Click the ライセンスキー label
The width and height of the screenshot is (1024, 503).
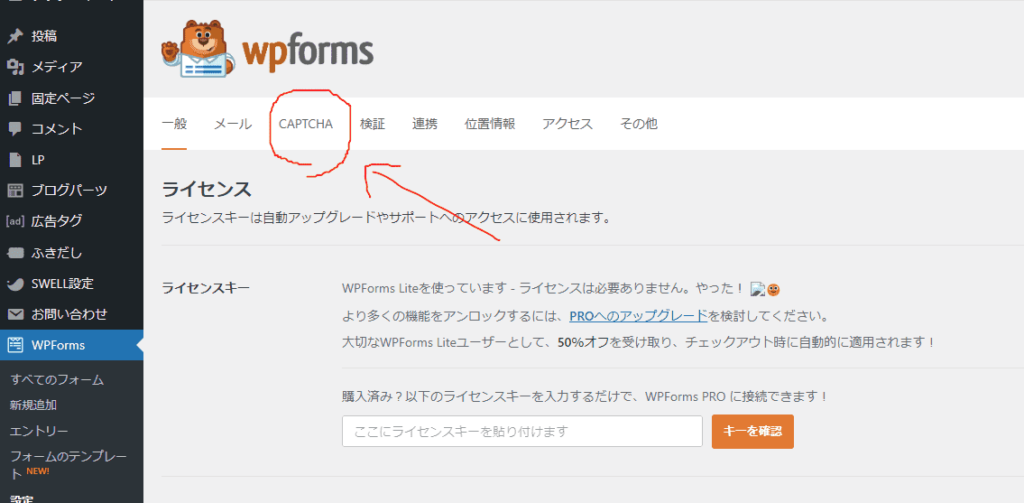(206, 288)
